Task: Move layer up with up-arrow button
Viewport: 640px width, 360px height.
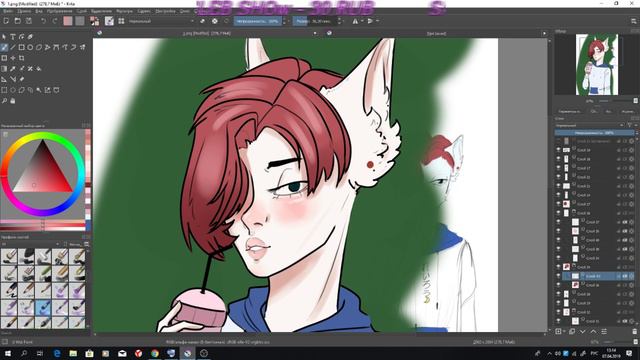Action: 593,331
